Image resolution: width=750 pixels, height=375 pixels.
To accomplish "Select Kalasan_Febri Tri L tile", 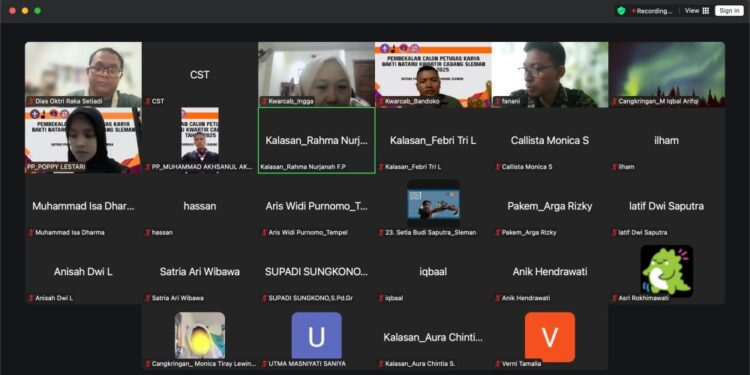I will [x=433, y=140].
